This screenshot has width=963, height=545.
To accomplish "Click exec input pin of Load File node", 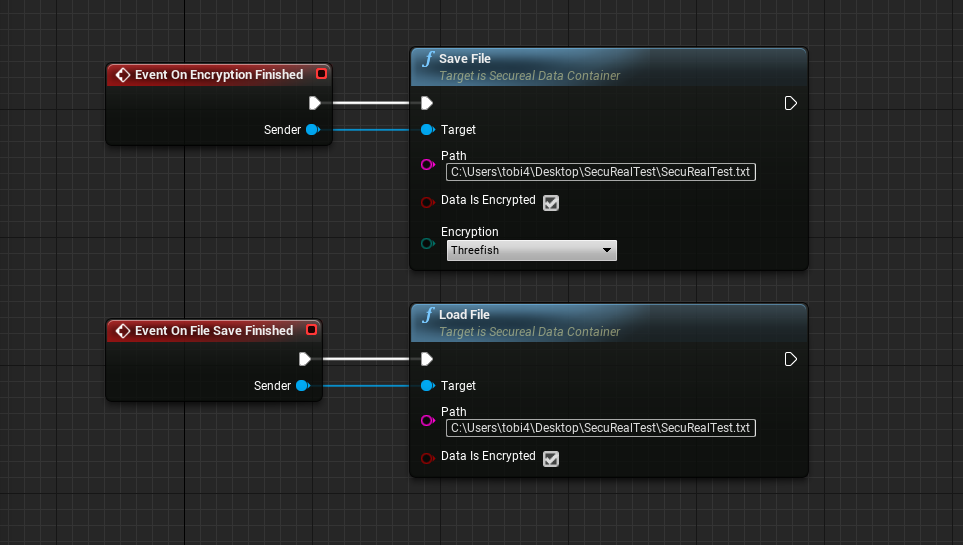I will pyautogui.click(x=427, y=359).
